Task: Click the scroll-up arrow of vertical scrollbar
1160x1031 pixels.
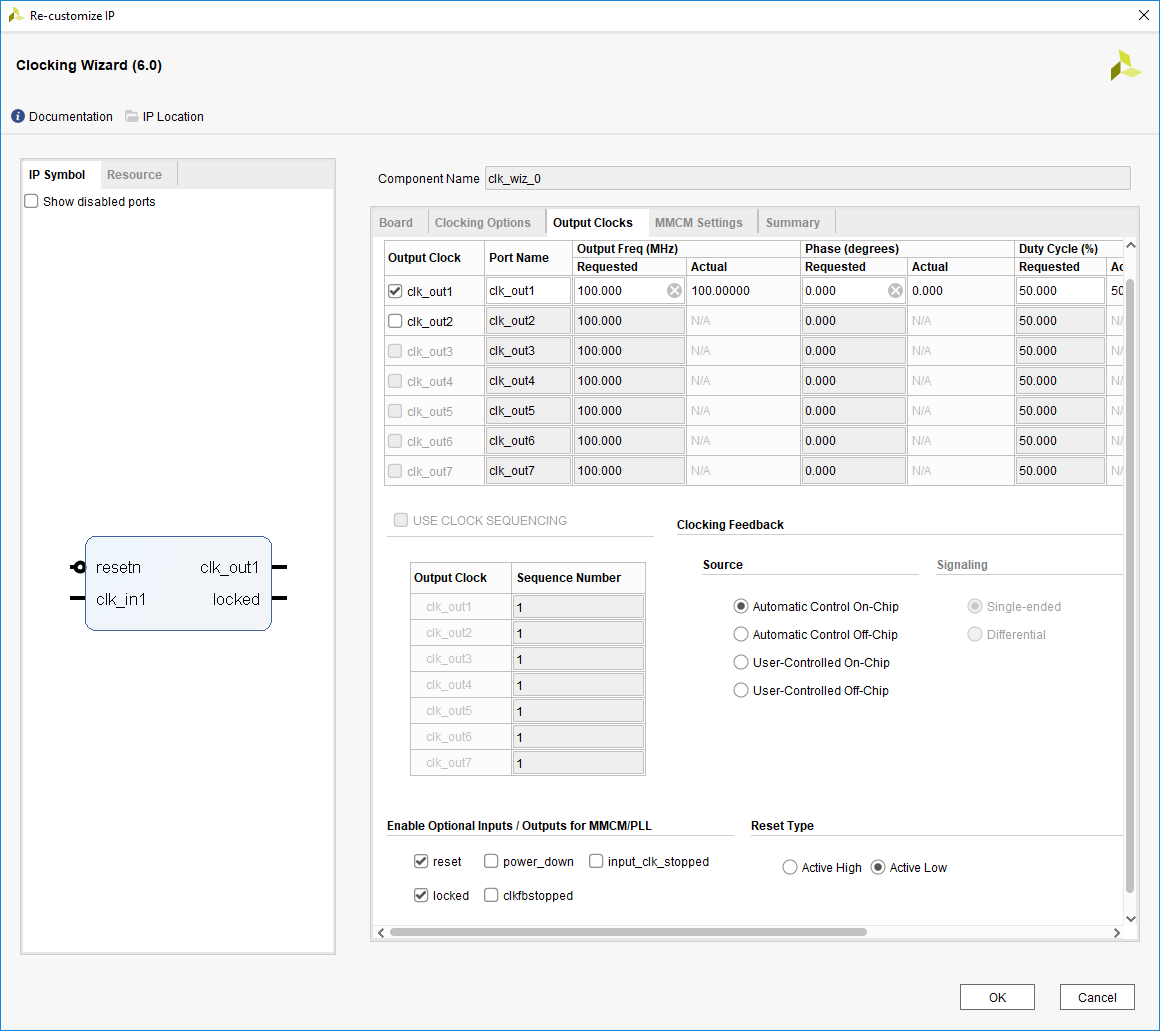Action: click(1130, 245)
